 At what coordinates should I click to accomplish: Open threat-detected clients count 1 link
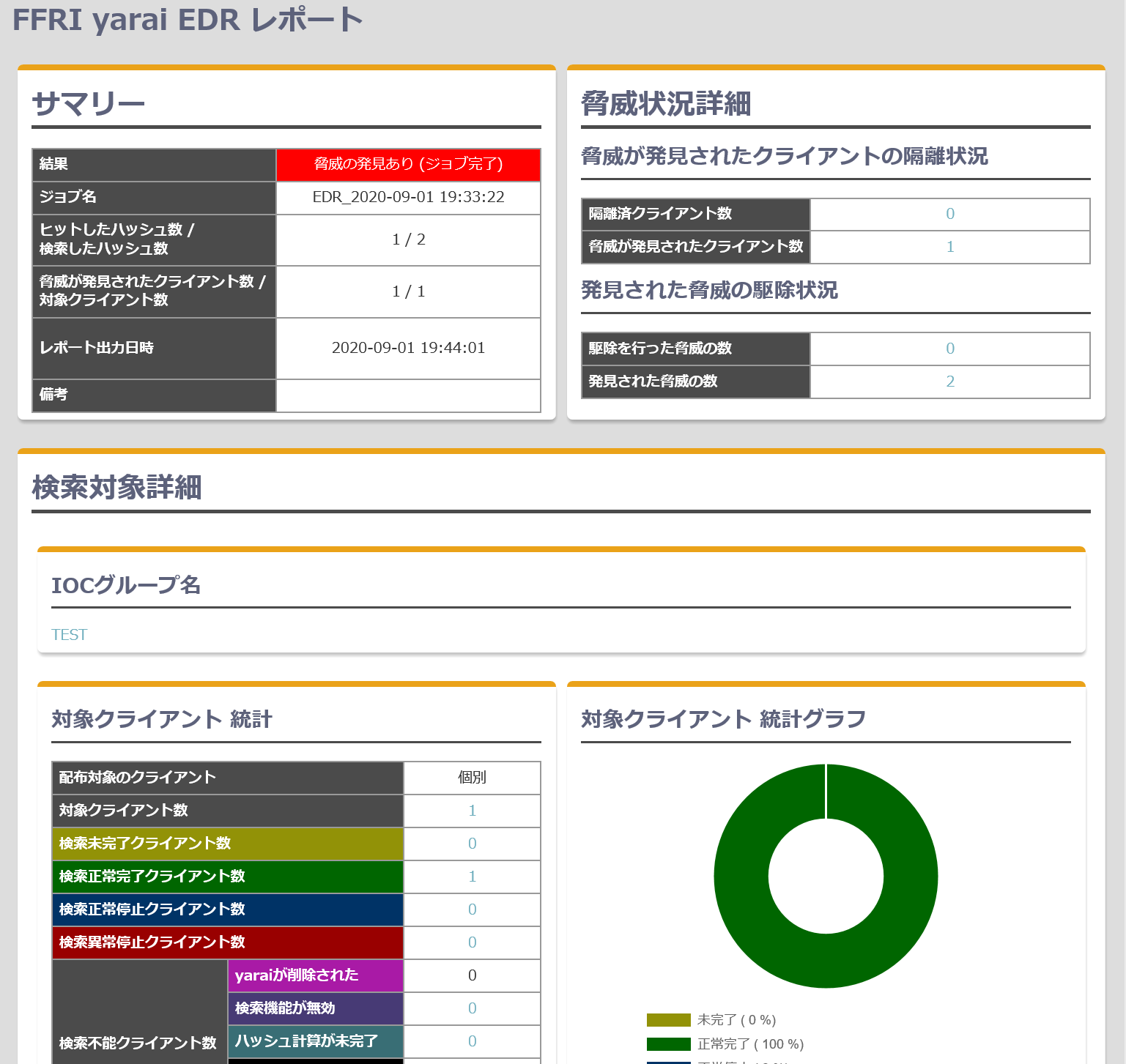[950, 247]
